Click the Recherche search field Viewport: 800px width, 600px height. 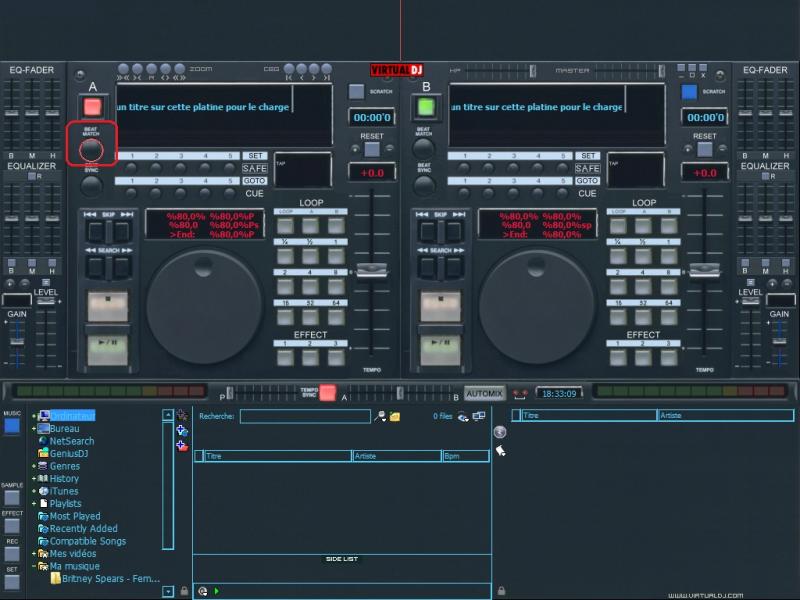[304, 416]
